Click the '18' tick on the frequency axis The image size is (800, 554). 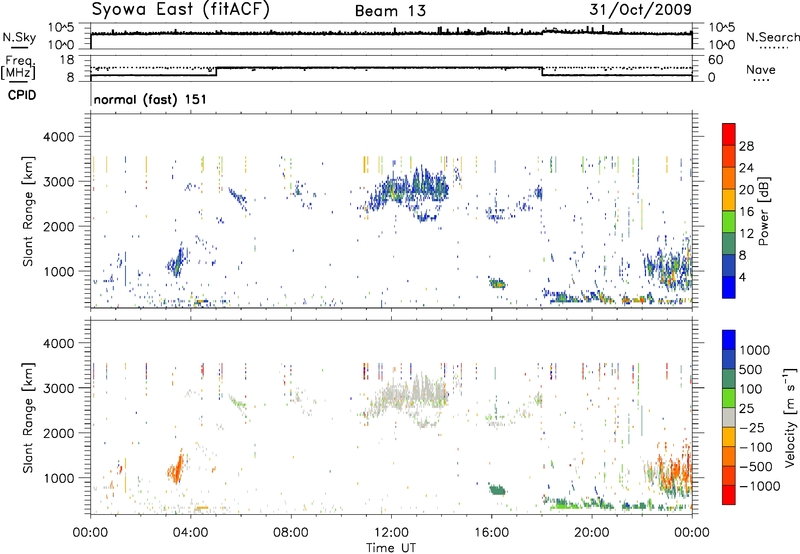67,60
